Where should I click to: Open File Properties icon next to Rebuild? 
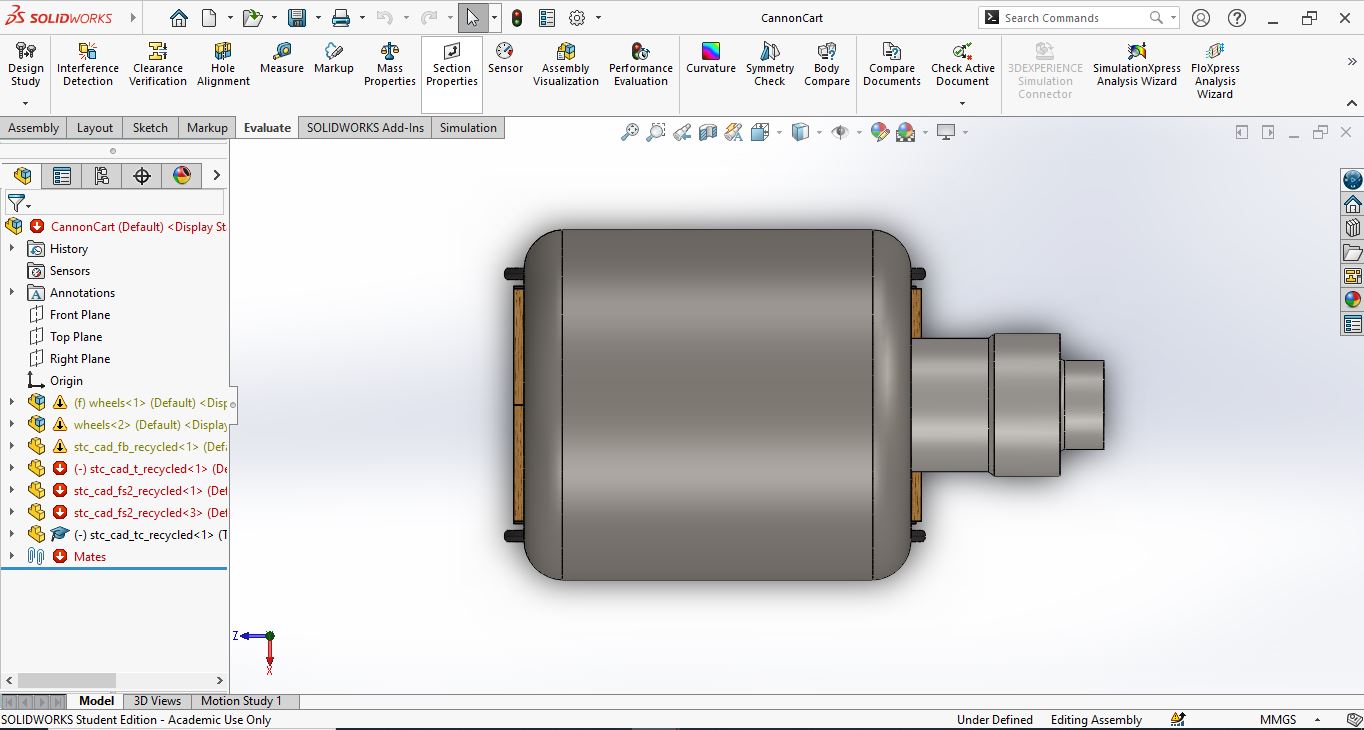547,18
